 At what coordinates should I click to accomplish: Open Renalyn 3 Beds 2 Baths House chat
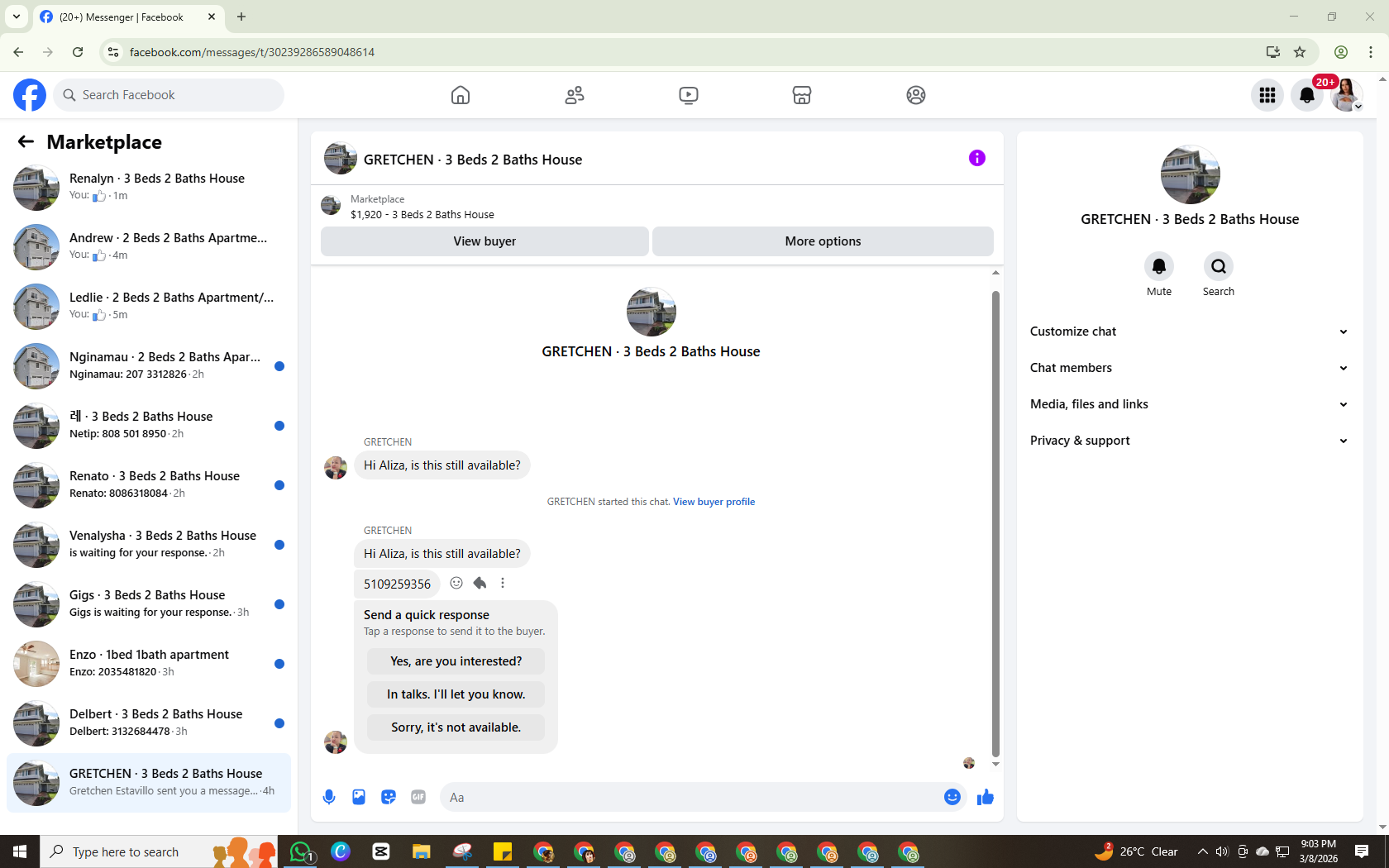click(x=149, y=188)
